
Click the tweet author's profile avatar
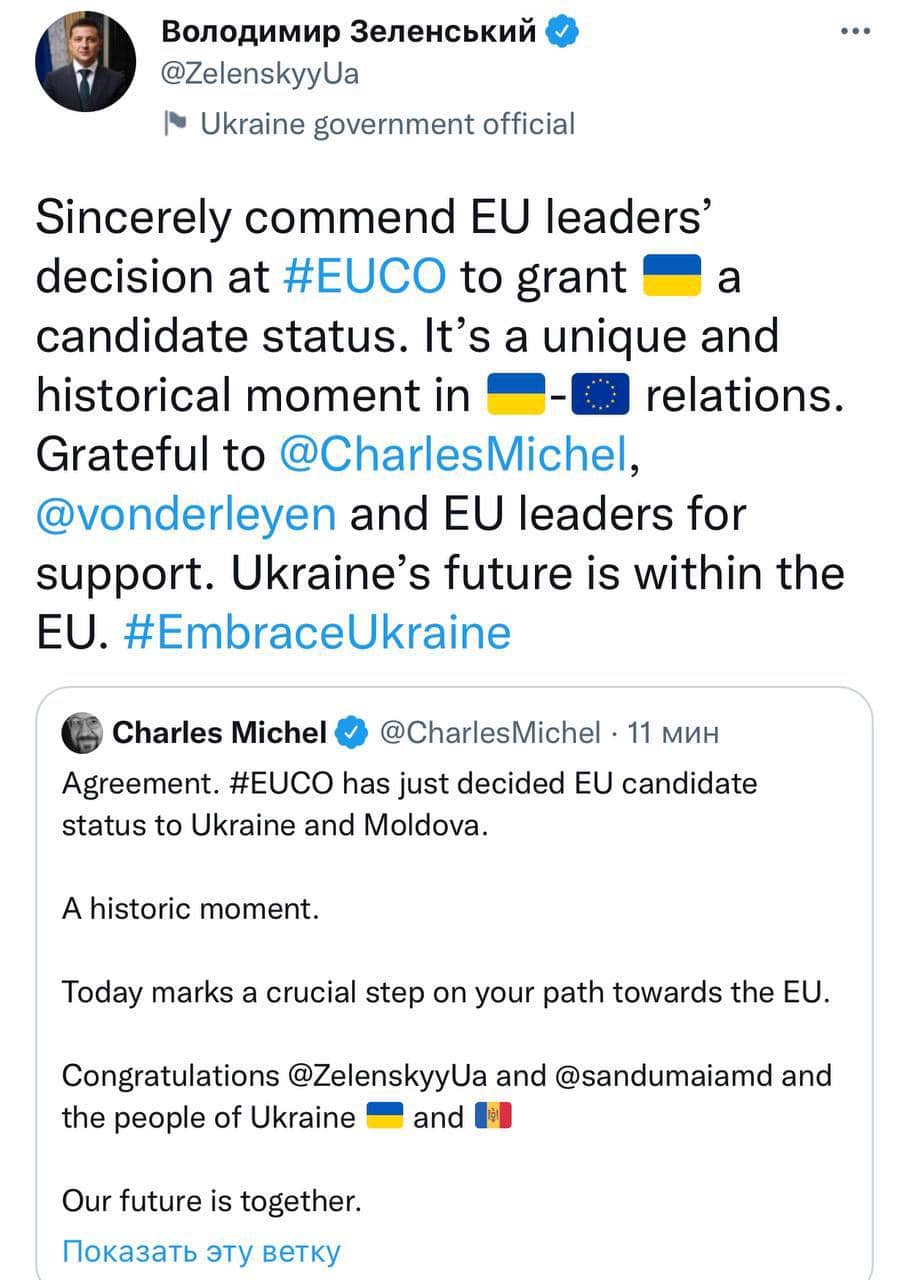pos(84,64)
